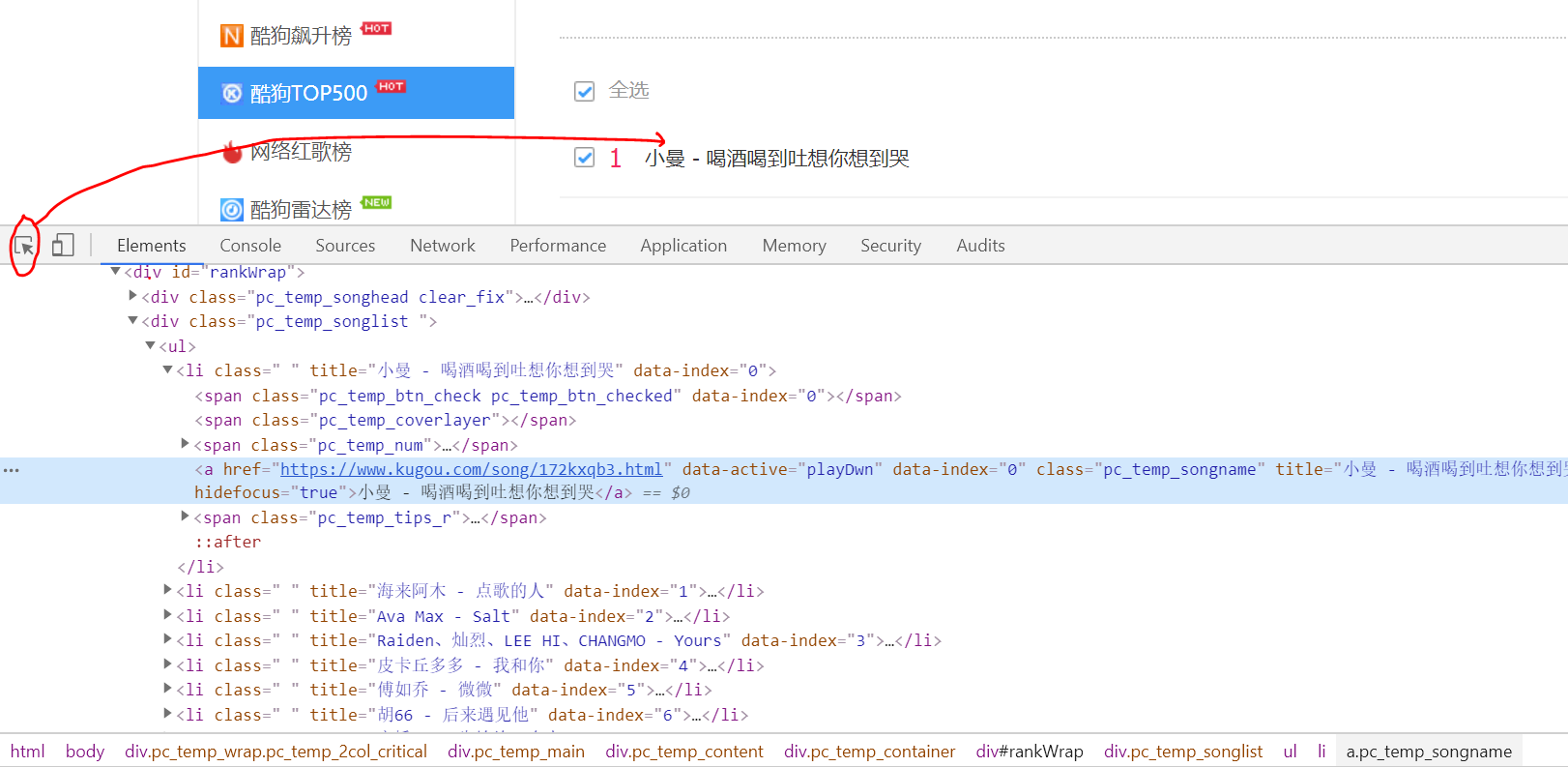
Task: Expand the li titled 胡66 - 后来遇见他
Action: click(x=168, y=714)
